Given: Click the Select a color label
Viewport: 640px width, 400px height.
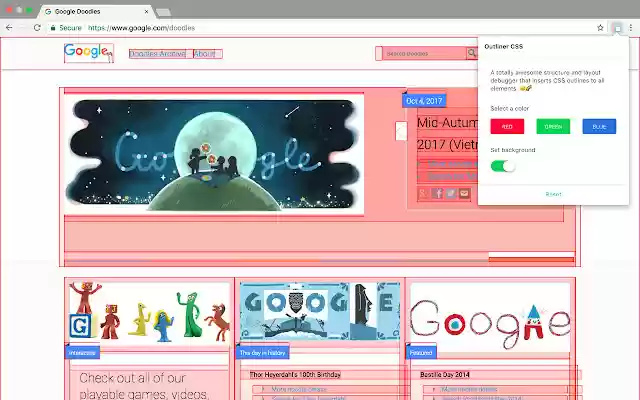Looking at the screenshot, I should tap(509, 109).
